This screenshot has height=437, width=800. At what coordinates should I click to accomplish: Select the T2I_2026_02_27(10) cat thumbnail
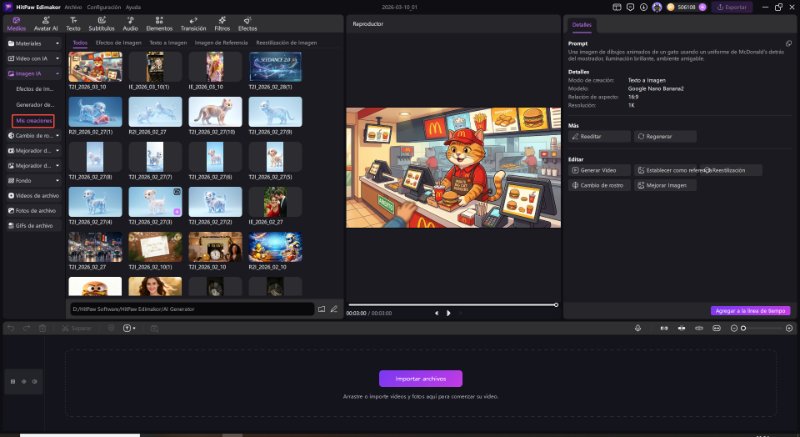214,111
